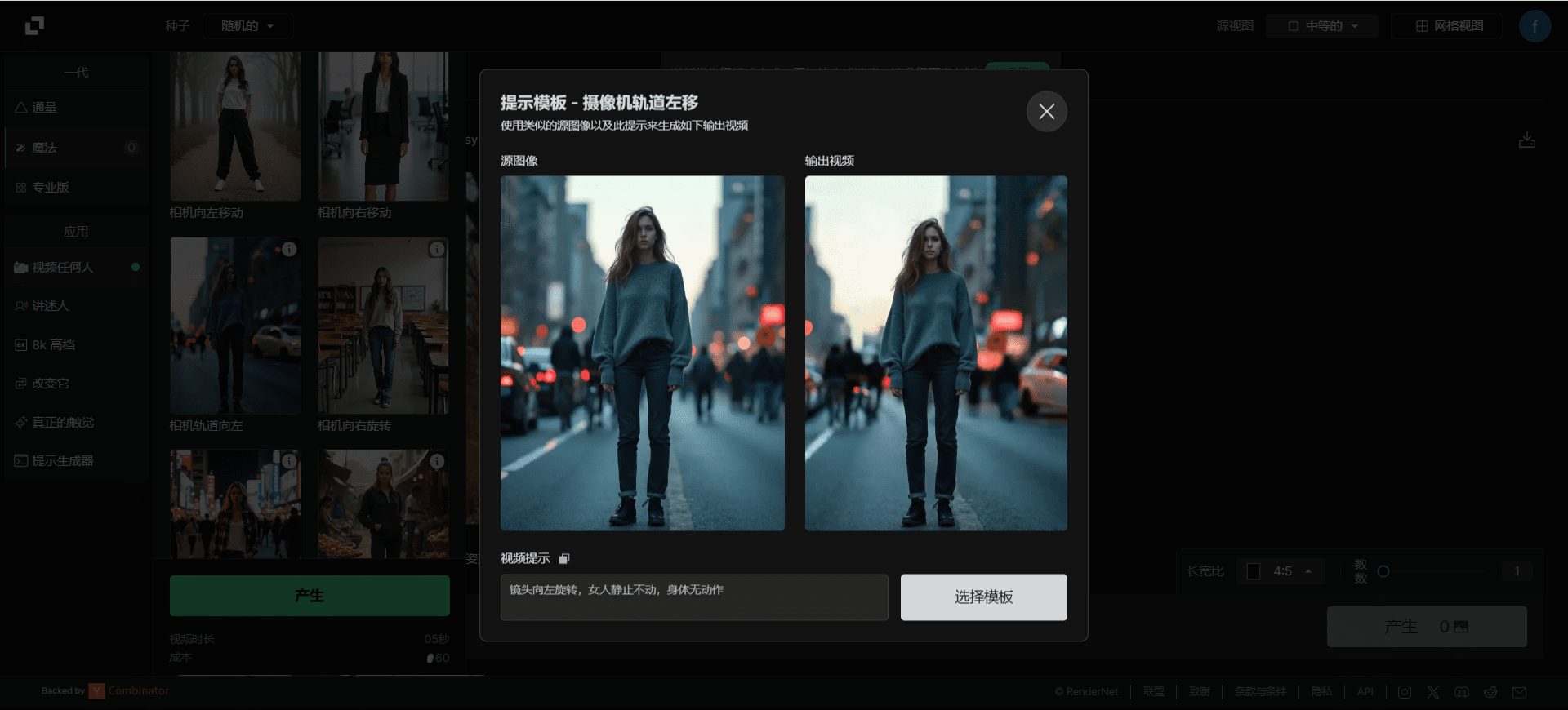Screen dimensions: 1568x710
Task: Click the RenderNet logo icon
Action: pos(34,26)
